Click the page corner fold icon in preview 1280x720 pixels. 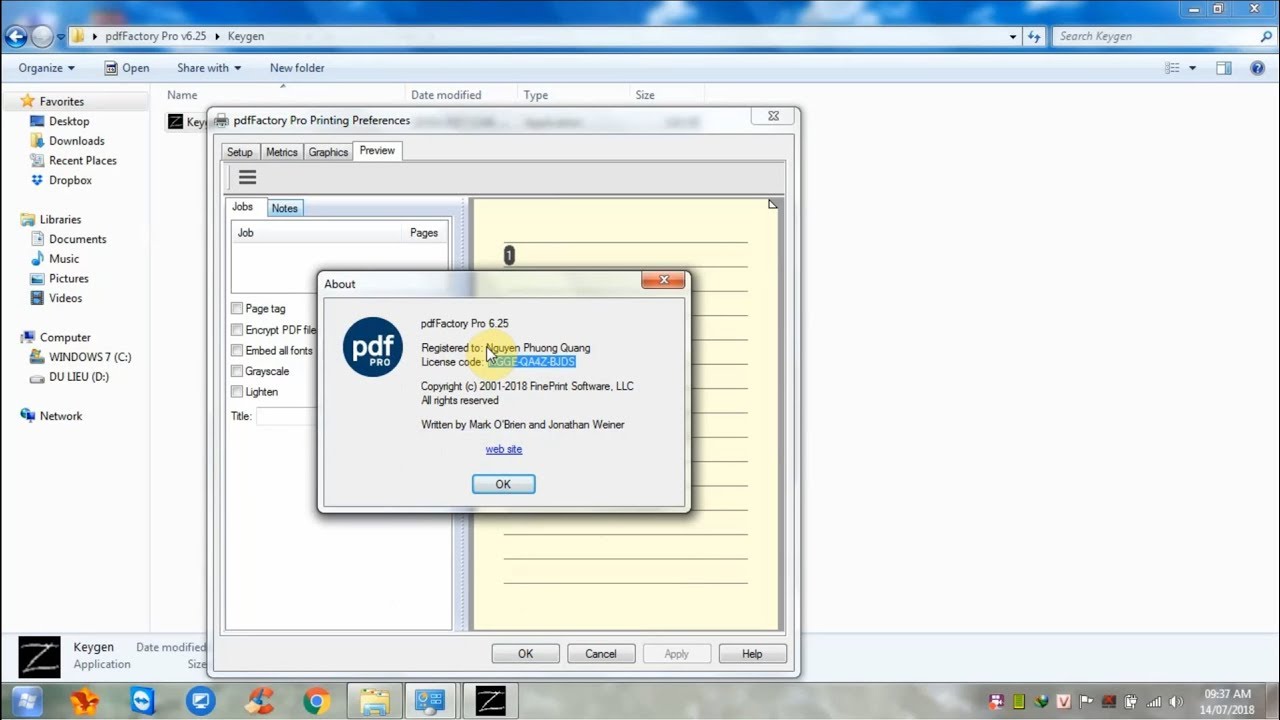coord(773,204)
